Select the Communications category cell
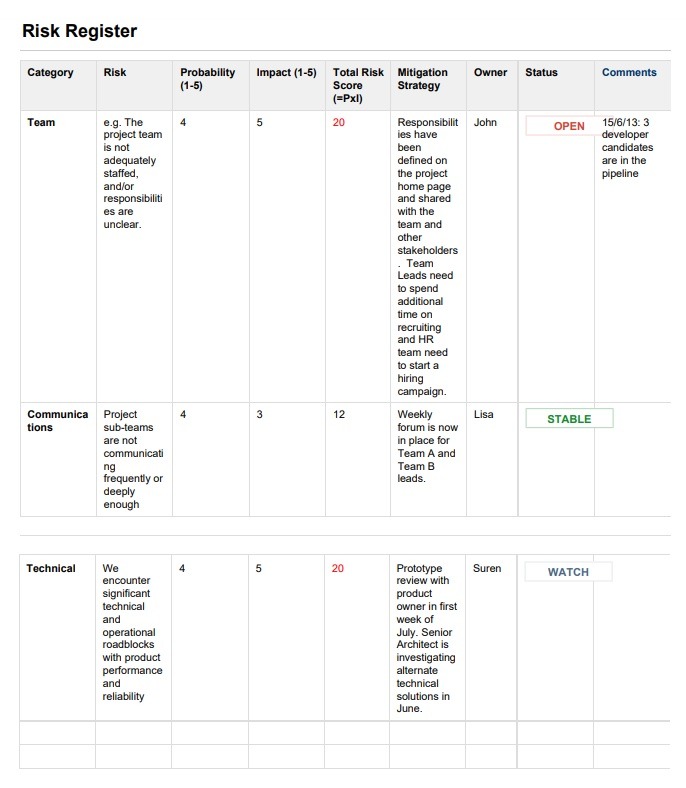The height and width of the screenshot is (788, 686). pyautogui.click(x=57, y=421)
